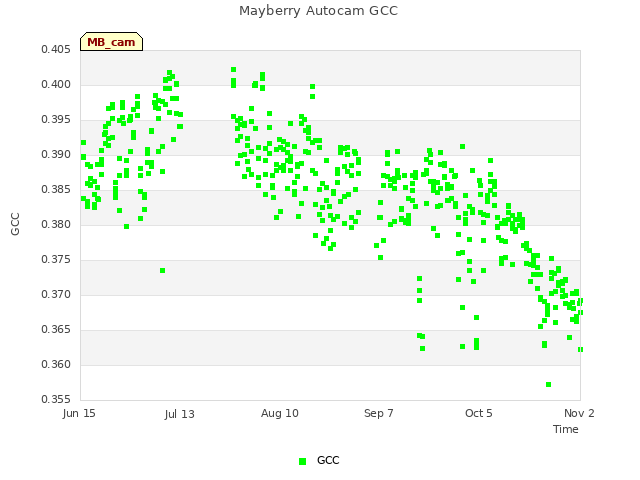640x480 pixels.
Task: Click the 0.400 y-axis value
Action: 56,84
